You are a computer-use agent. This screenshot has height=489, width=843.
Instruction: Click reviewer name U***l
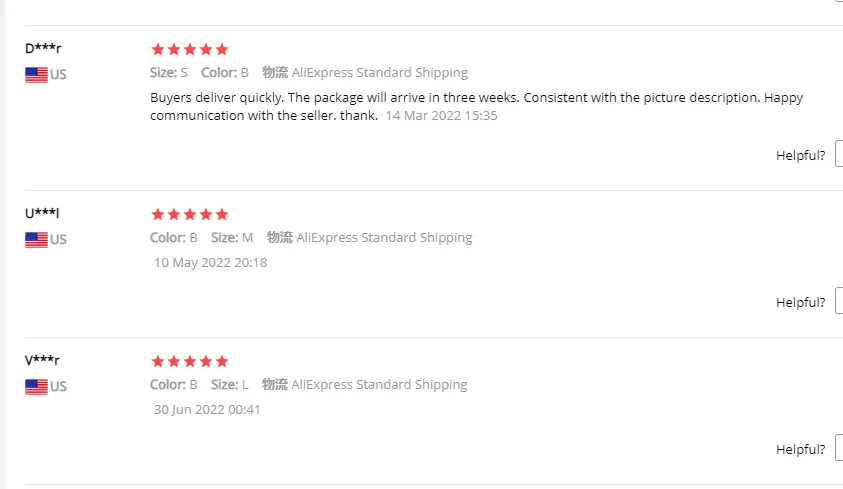click(x=42, y=213)
